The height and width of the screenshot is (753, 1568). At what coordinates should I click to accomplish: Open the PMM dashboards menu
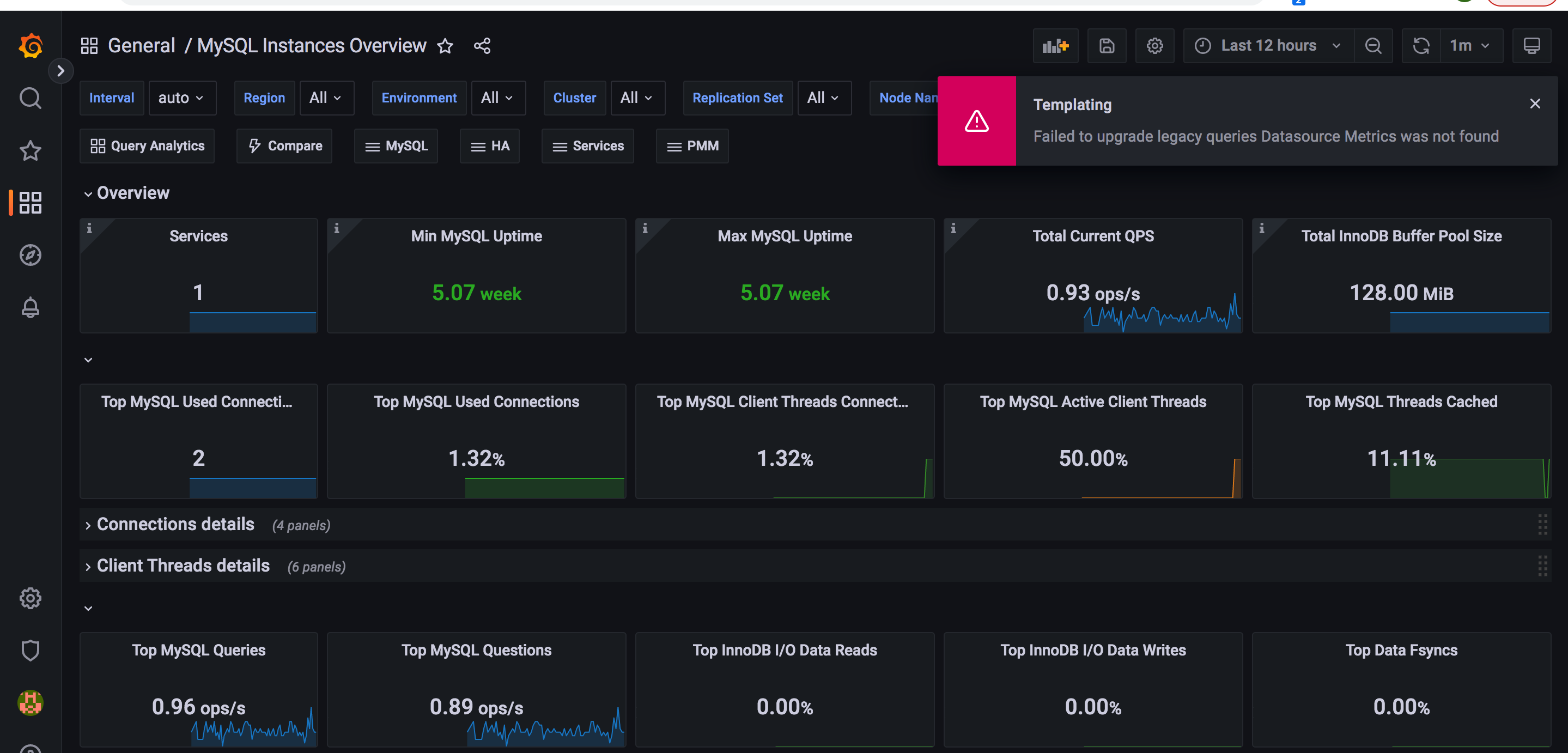click(x=692, y=146)
